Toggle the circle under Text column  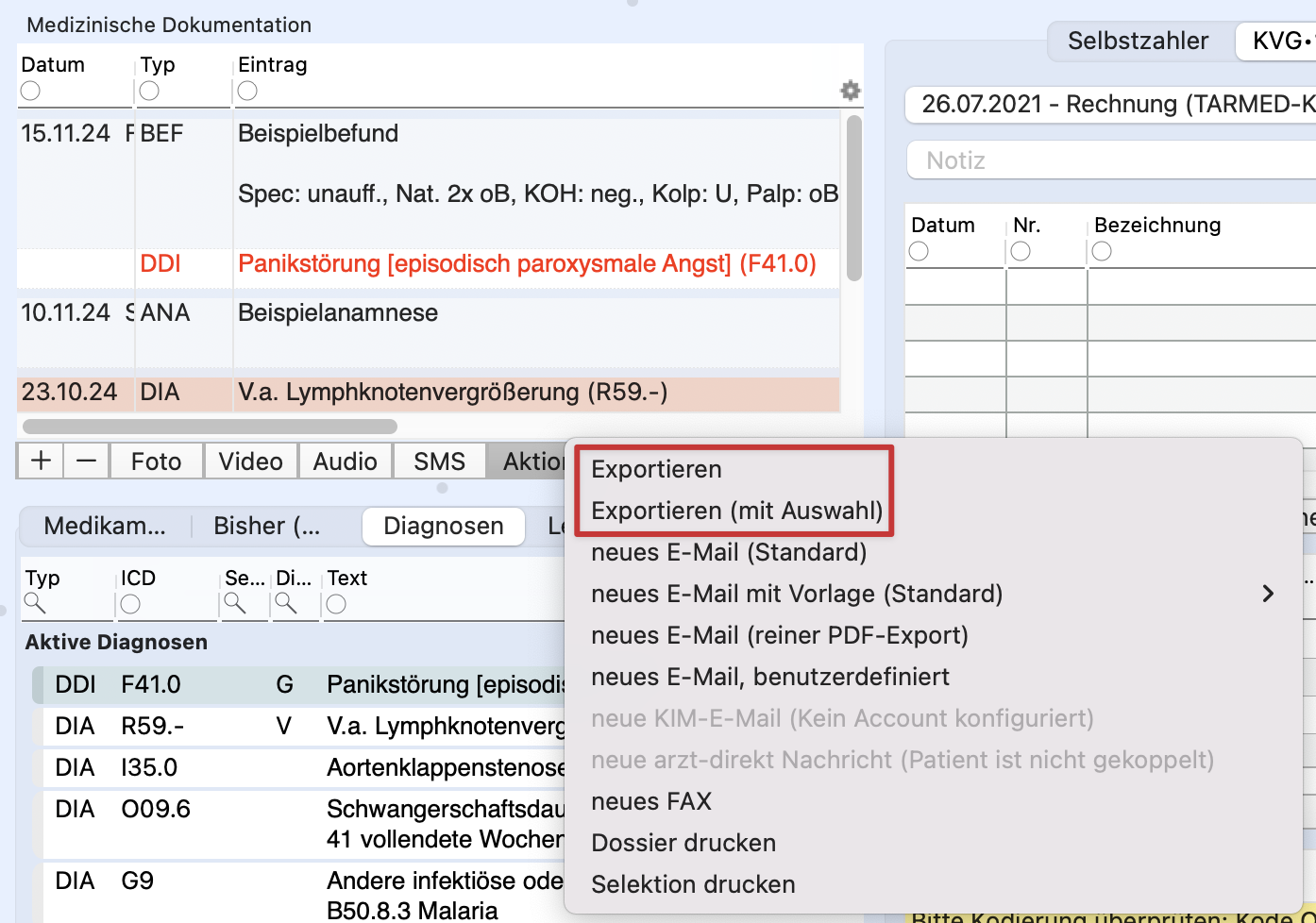336,604
